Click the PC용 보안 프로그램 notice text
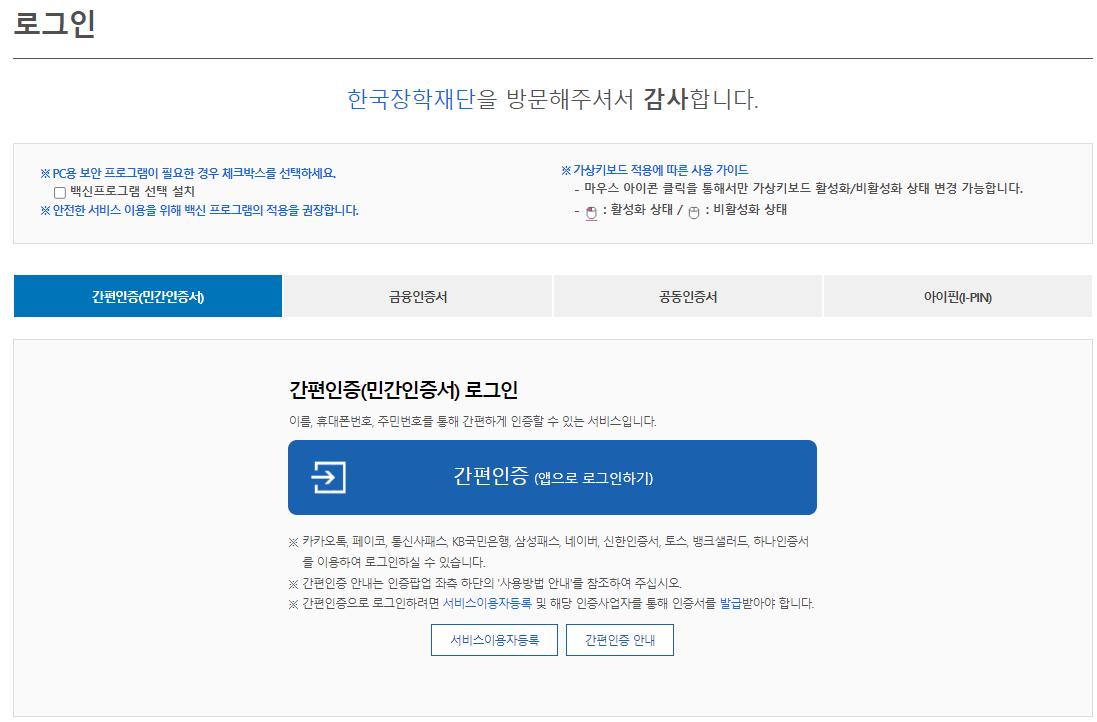 [188, 173]
